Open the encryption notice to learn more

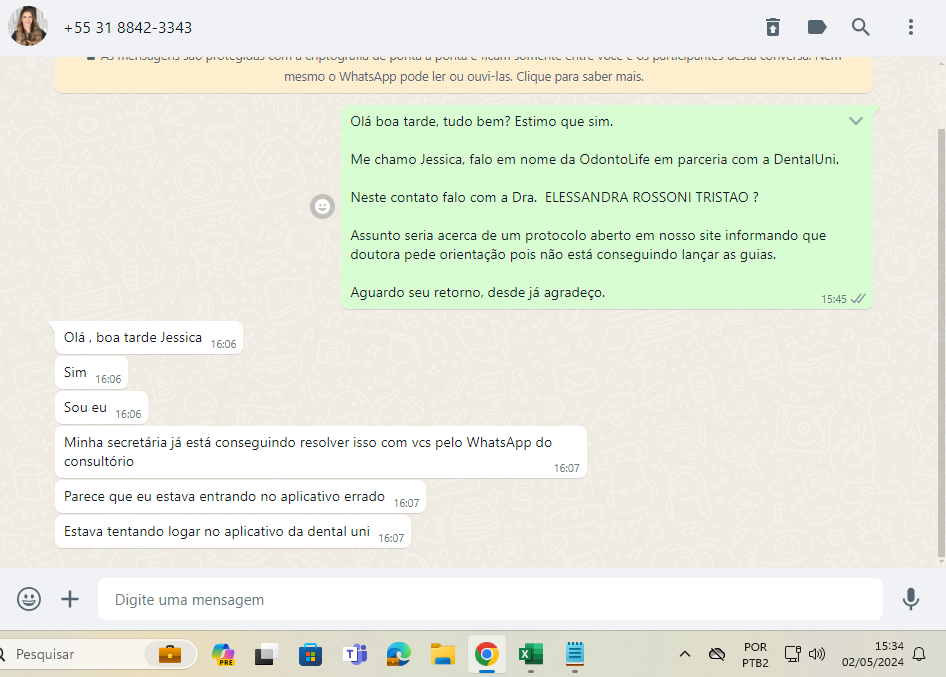(x=463, y=74)
